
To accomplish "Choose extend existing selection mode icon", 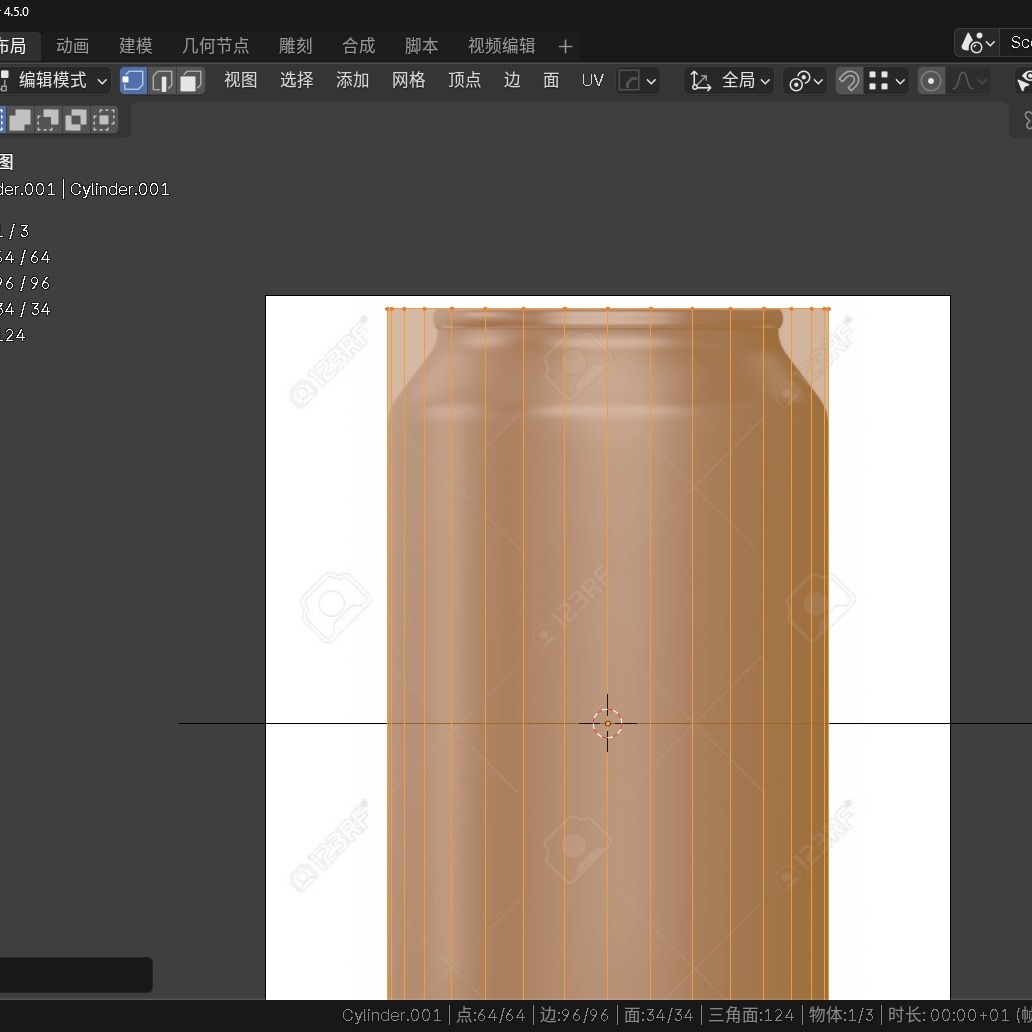I will click(20, 120).
